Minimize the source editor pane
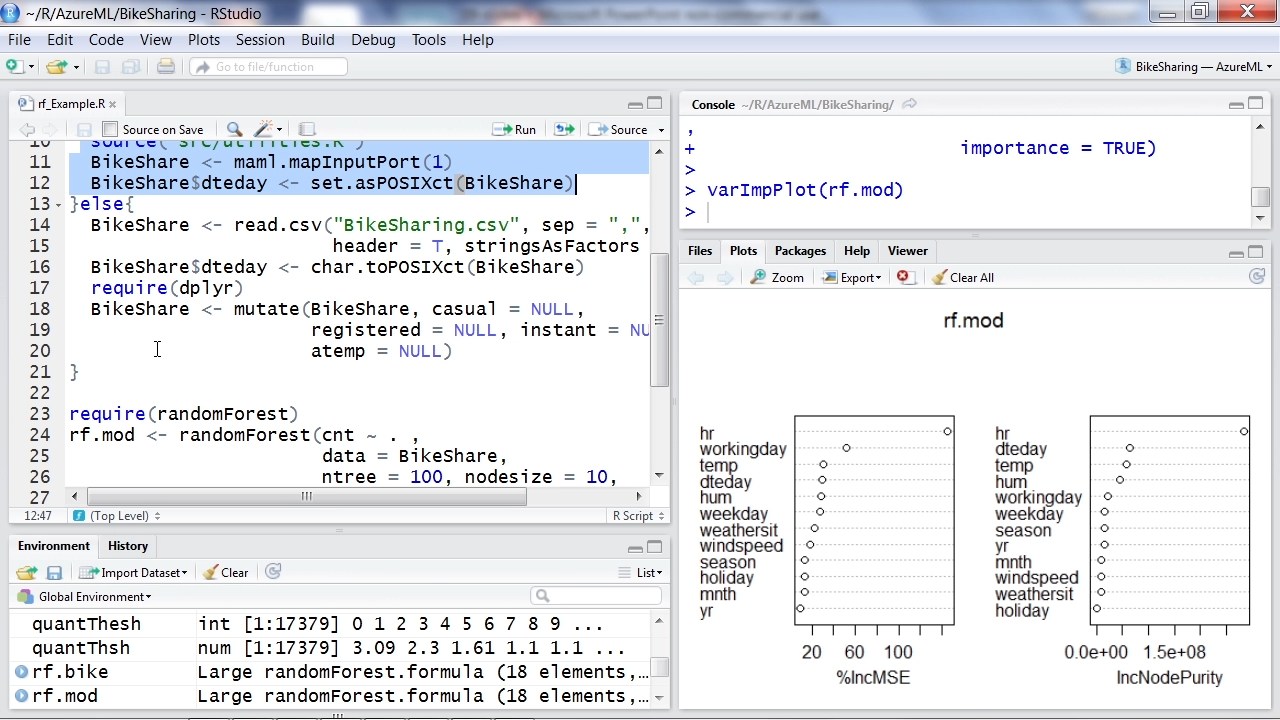This screenshot has height=720, width=1280. tap(635, 104)
